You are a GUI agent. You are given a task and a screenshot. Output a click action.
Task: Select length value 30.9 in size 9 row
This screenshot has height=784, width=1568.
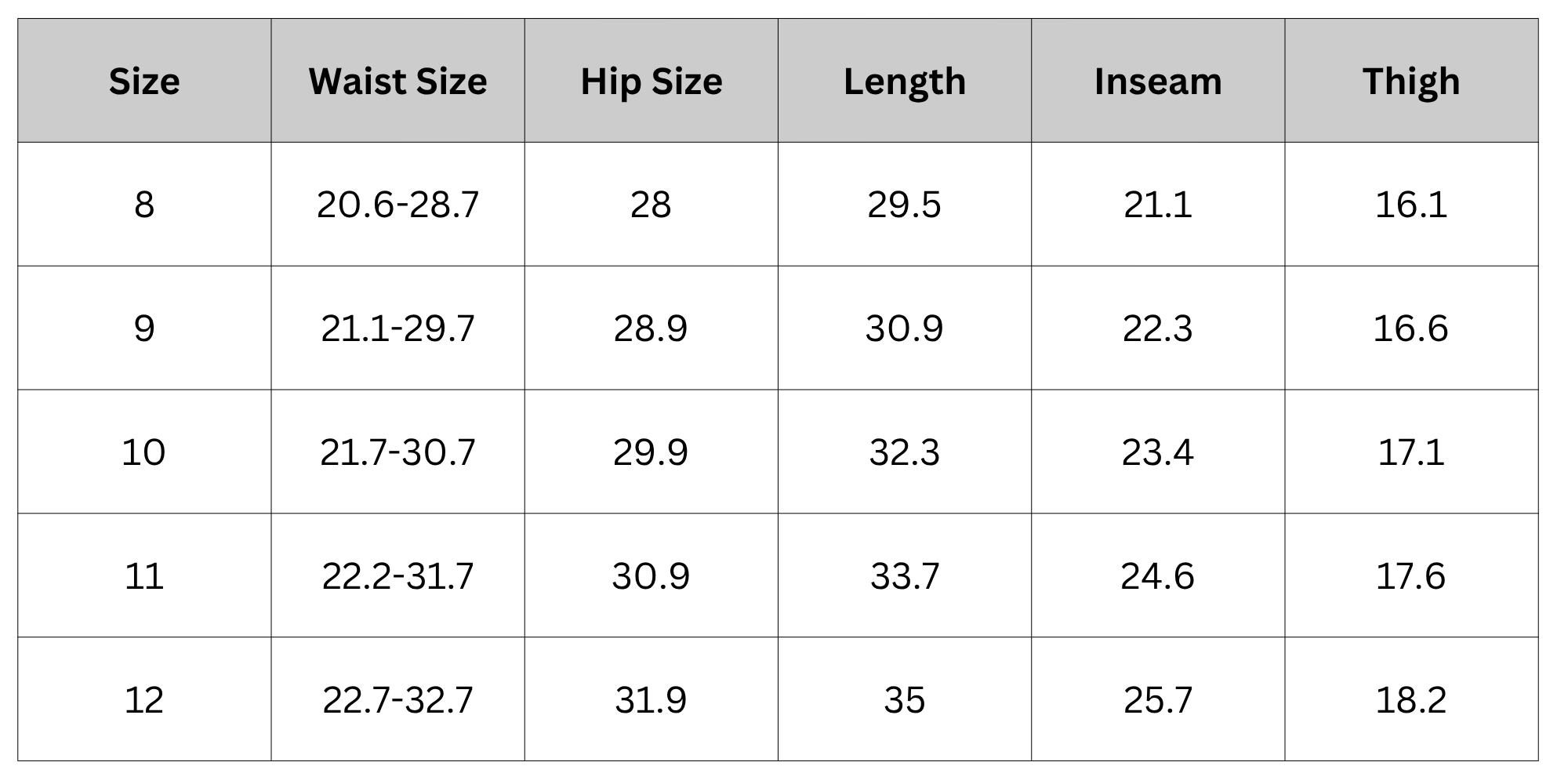[x=904, y=328]
